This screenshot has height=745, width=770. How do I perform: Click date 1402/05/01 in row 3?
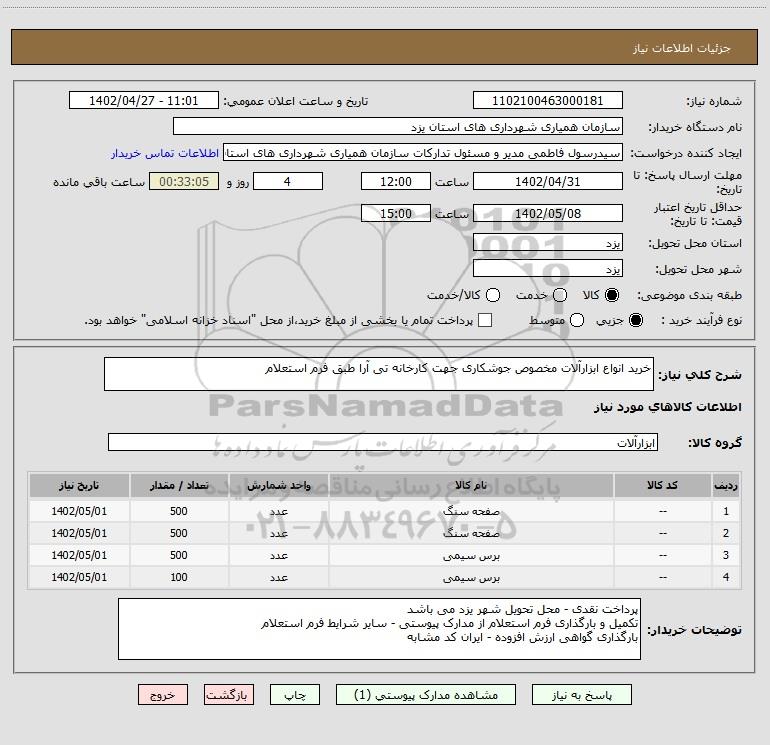point(79,555)
